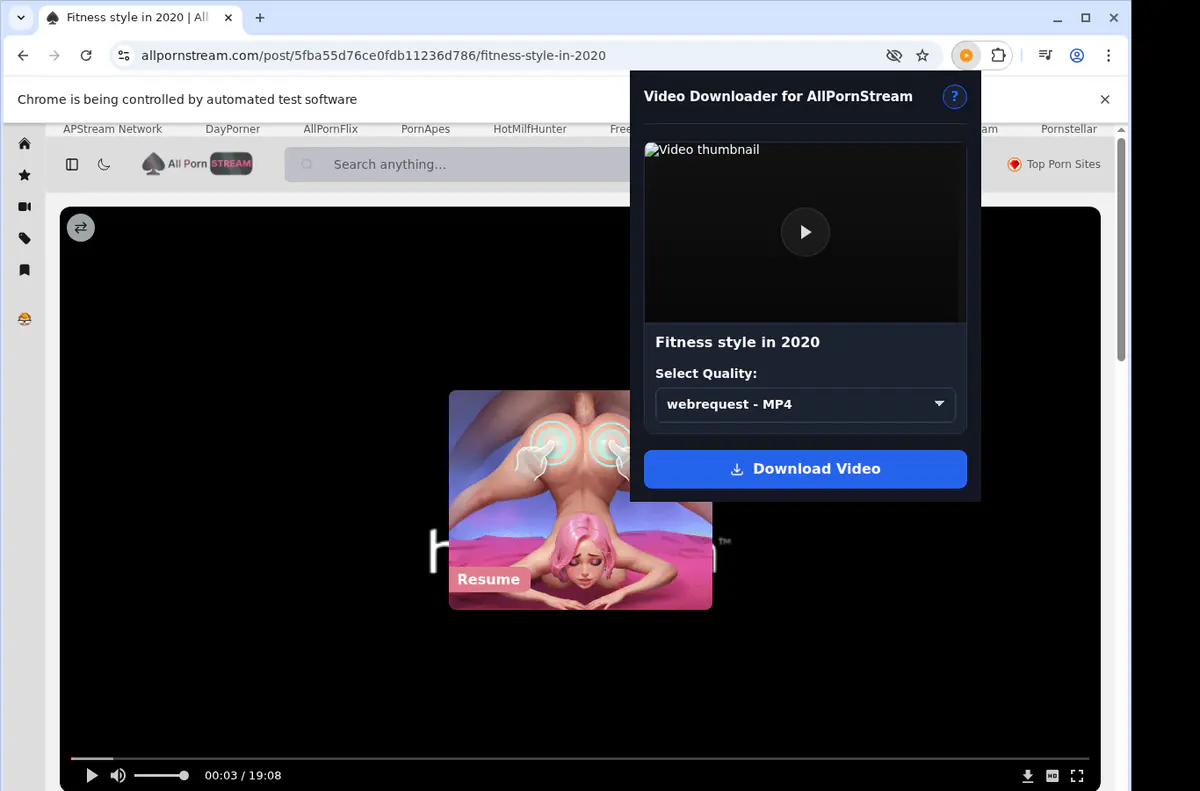
Task: Open the media controls toolbar icon
Action: pos(1045,56)
